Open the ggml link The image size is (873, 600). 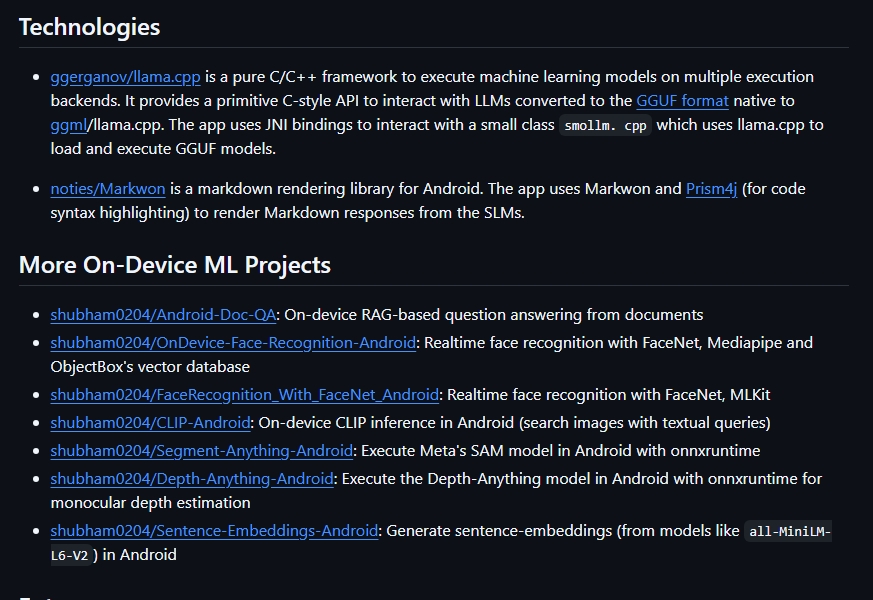pyautogui.click(x=68, y=125)
